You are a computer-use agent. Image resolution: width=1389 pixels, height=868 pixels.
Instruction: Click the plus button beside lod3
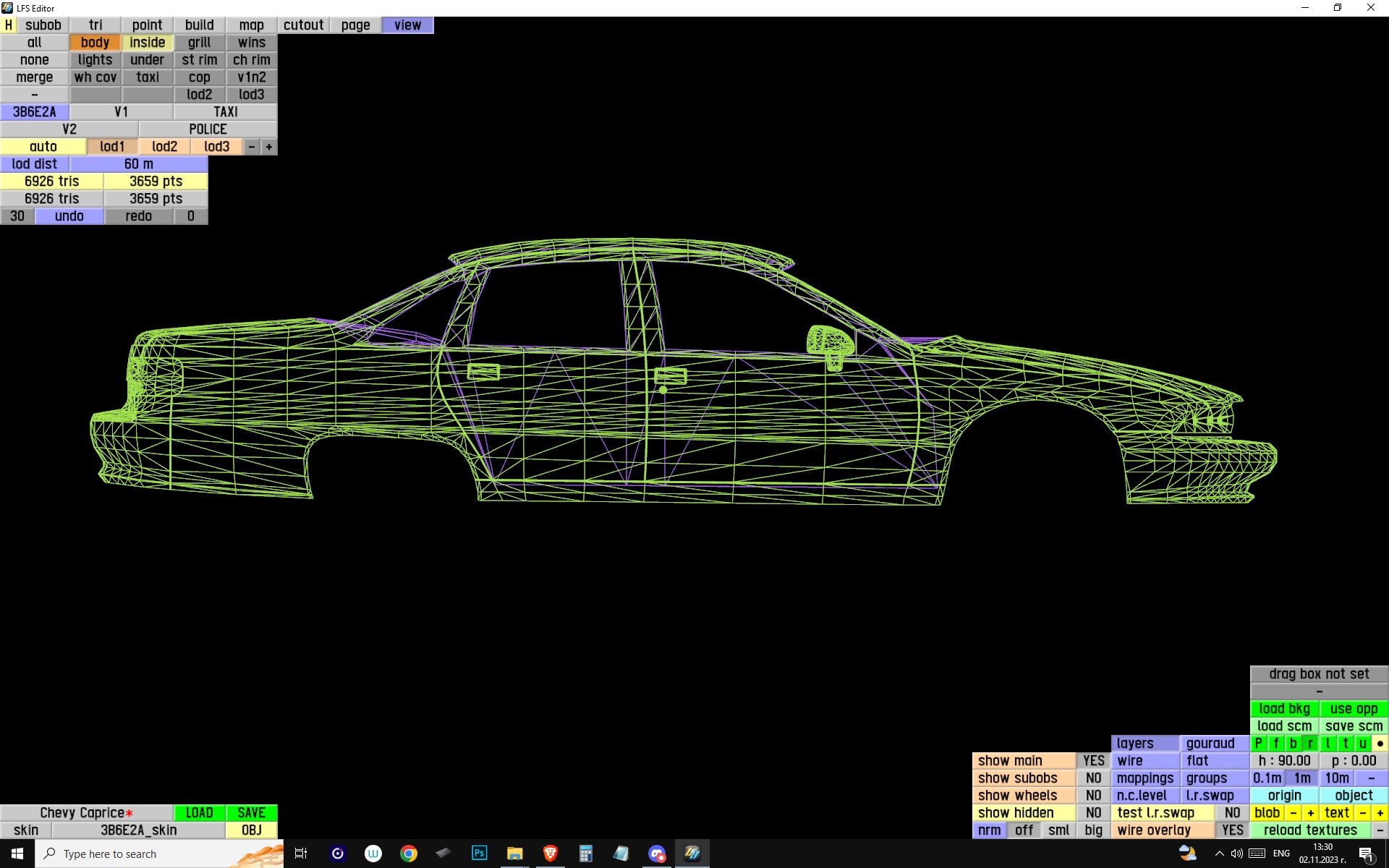(x=269, y=147)
